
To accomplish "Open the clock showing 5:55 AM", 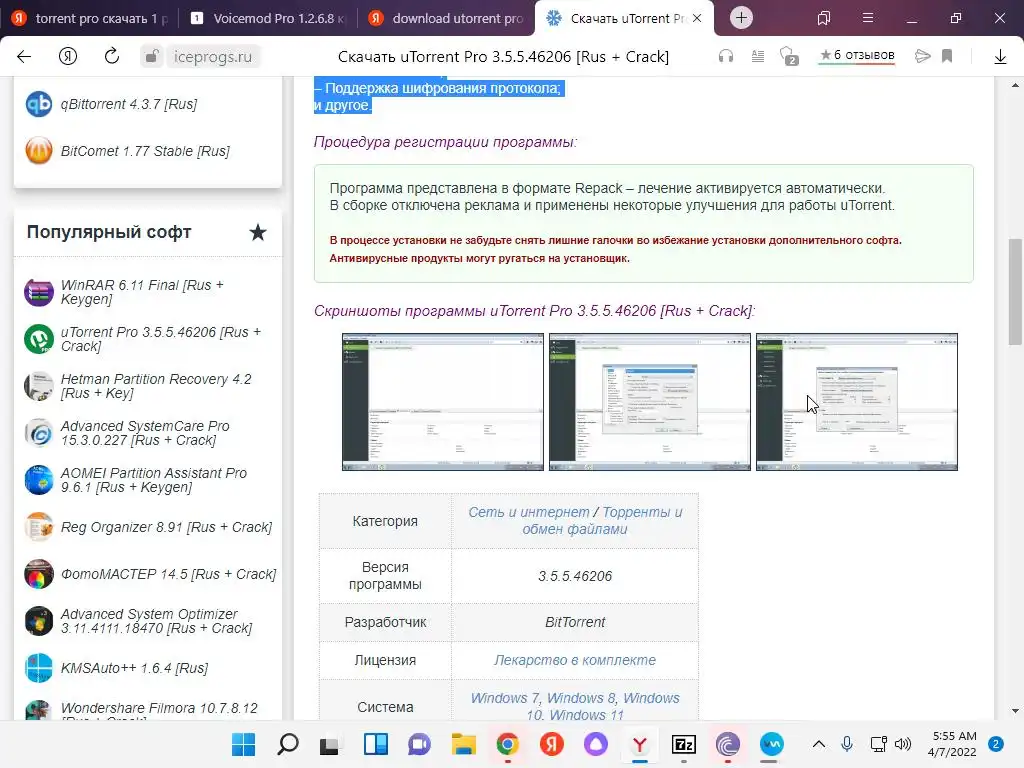I will (x=952, y=744).
